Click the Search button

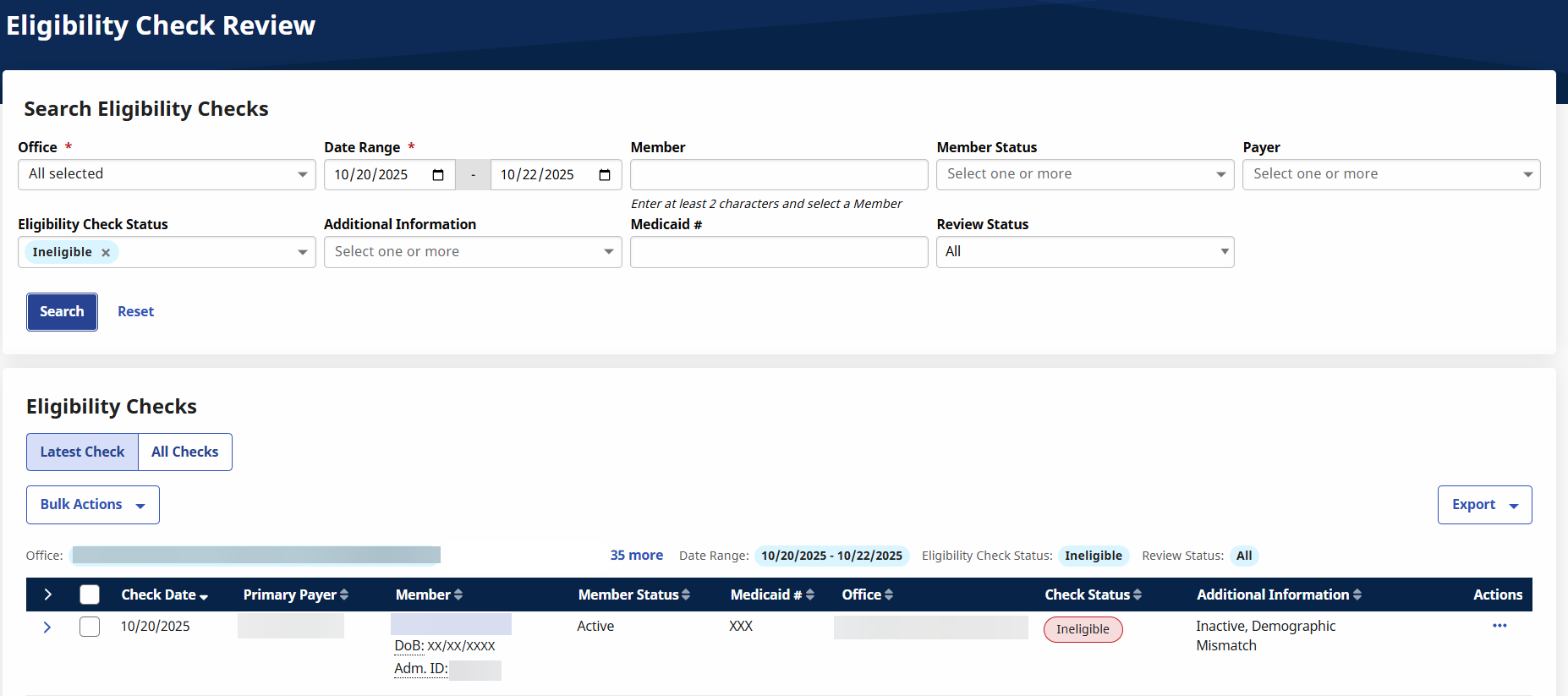coord(62,312)
